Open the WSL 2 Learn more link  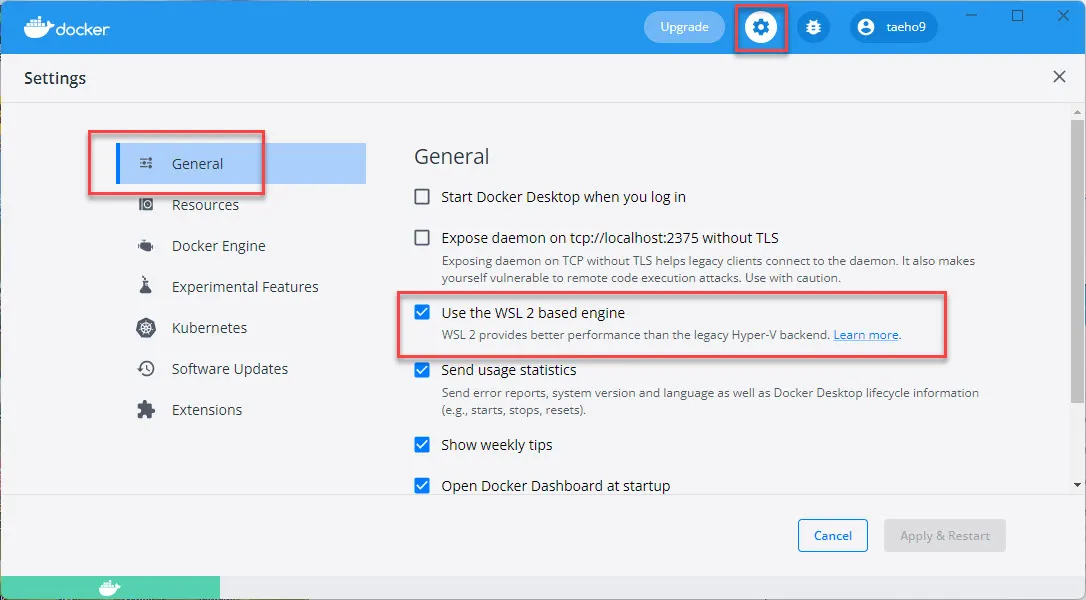tap(864, 335)
